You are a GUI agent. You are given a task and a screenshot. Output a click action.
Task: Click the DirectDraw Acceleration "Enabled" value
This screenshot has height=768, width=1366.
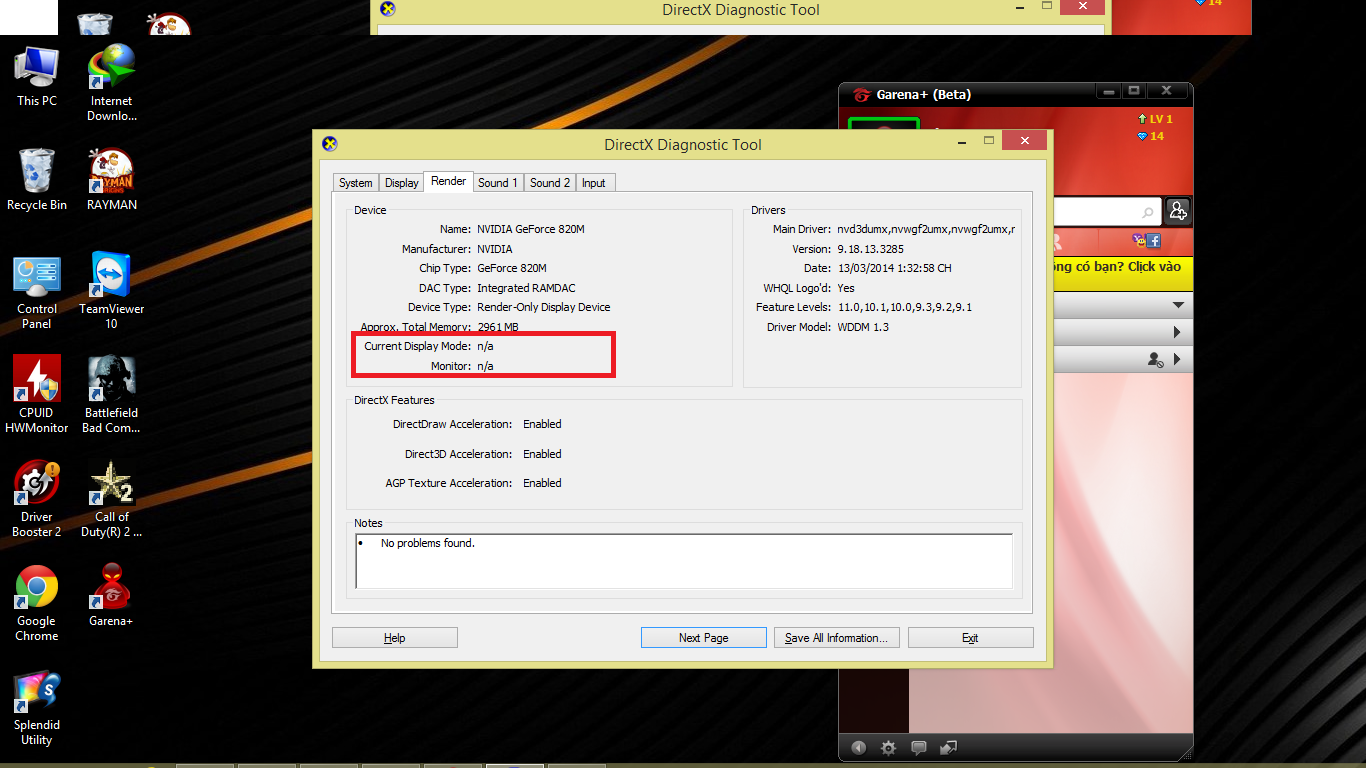pos(542,424)
